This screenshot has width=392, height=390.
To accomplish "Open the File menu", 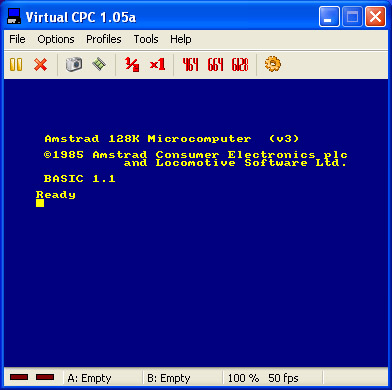I will tap(17, 39).
